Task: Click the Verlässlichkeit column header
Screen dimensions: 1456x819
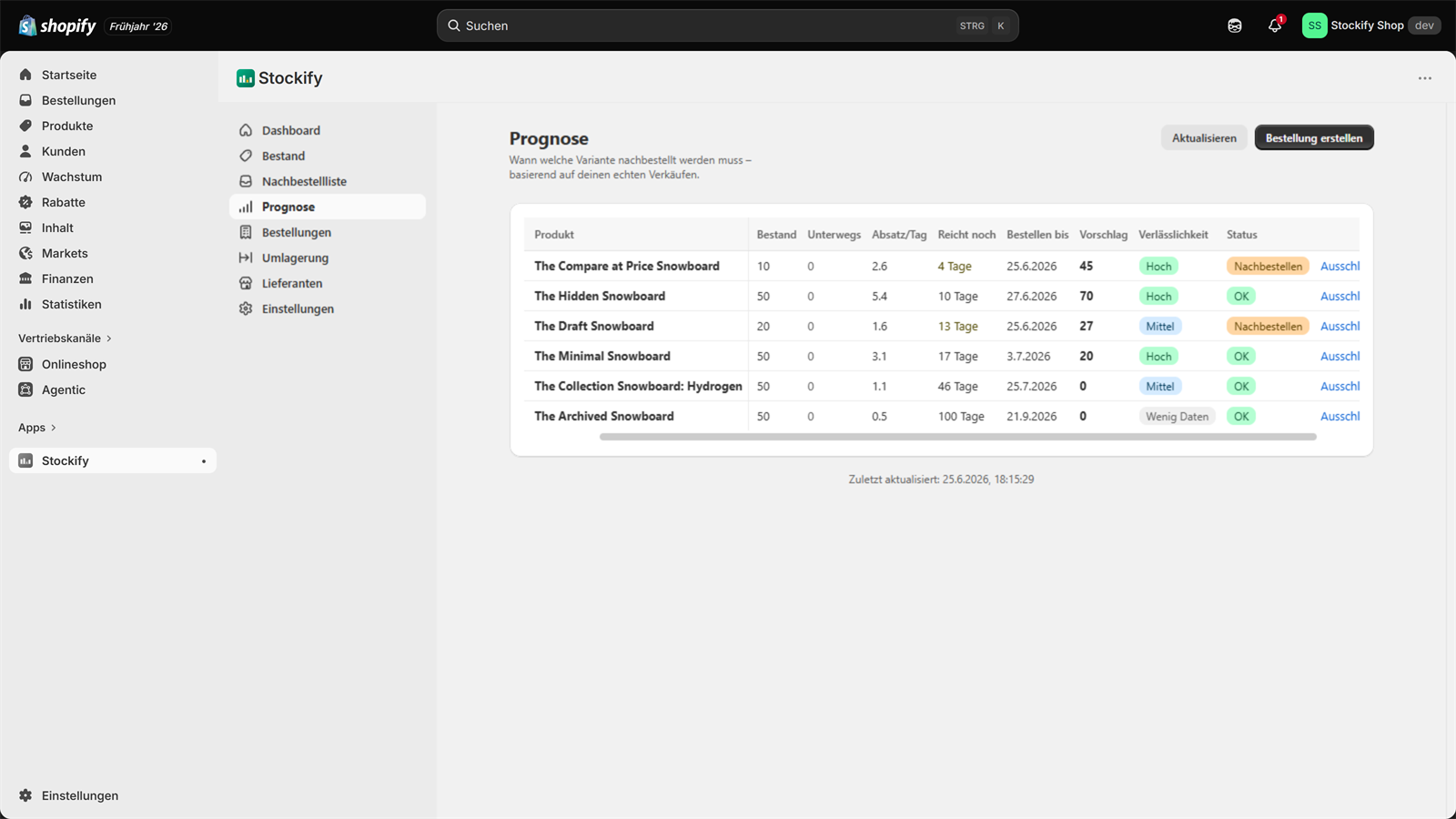Action: click(x=1173, y=235)
